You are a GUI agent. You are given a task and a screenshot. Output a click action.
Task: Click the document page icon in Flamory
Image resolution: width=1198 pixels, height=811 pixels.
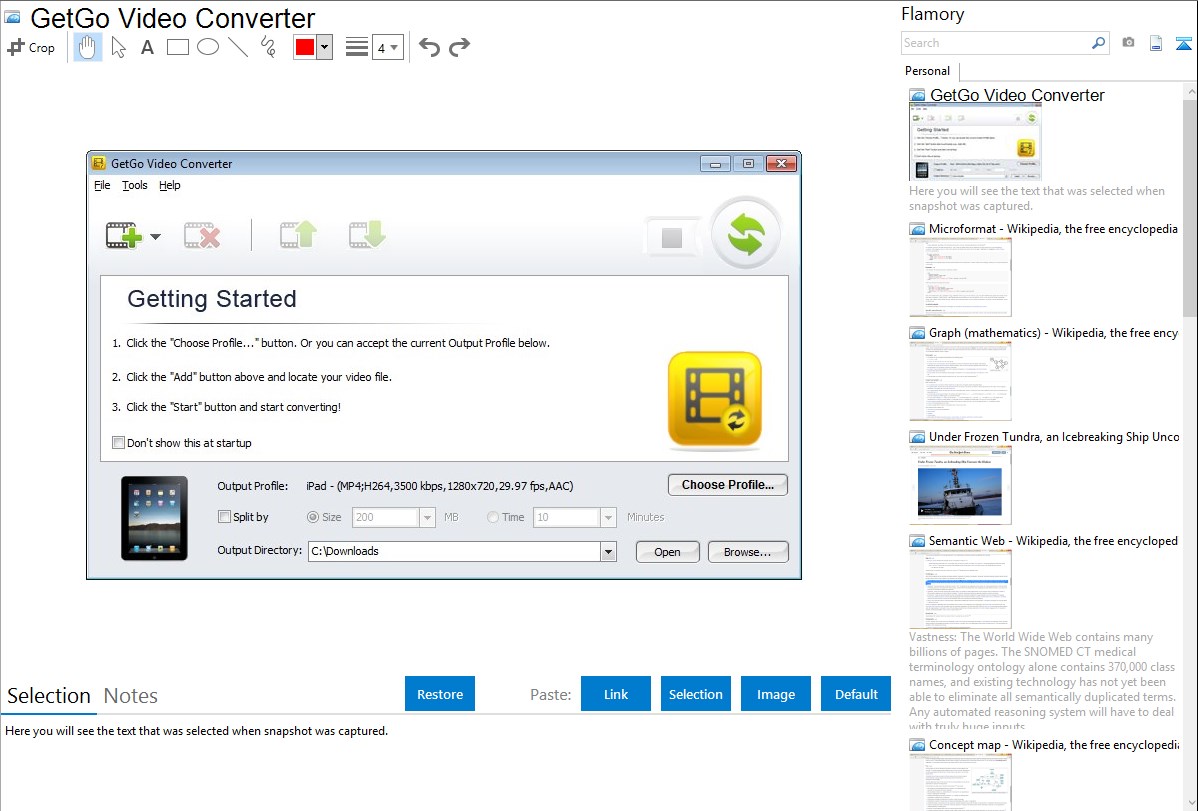pyautogui.click(x=1156, y=43)
